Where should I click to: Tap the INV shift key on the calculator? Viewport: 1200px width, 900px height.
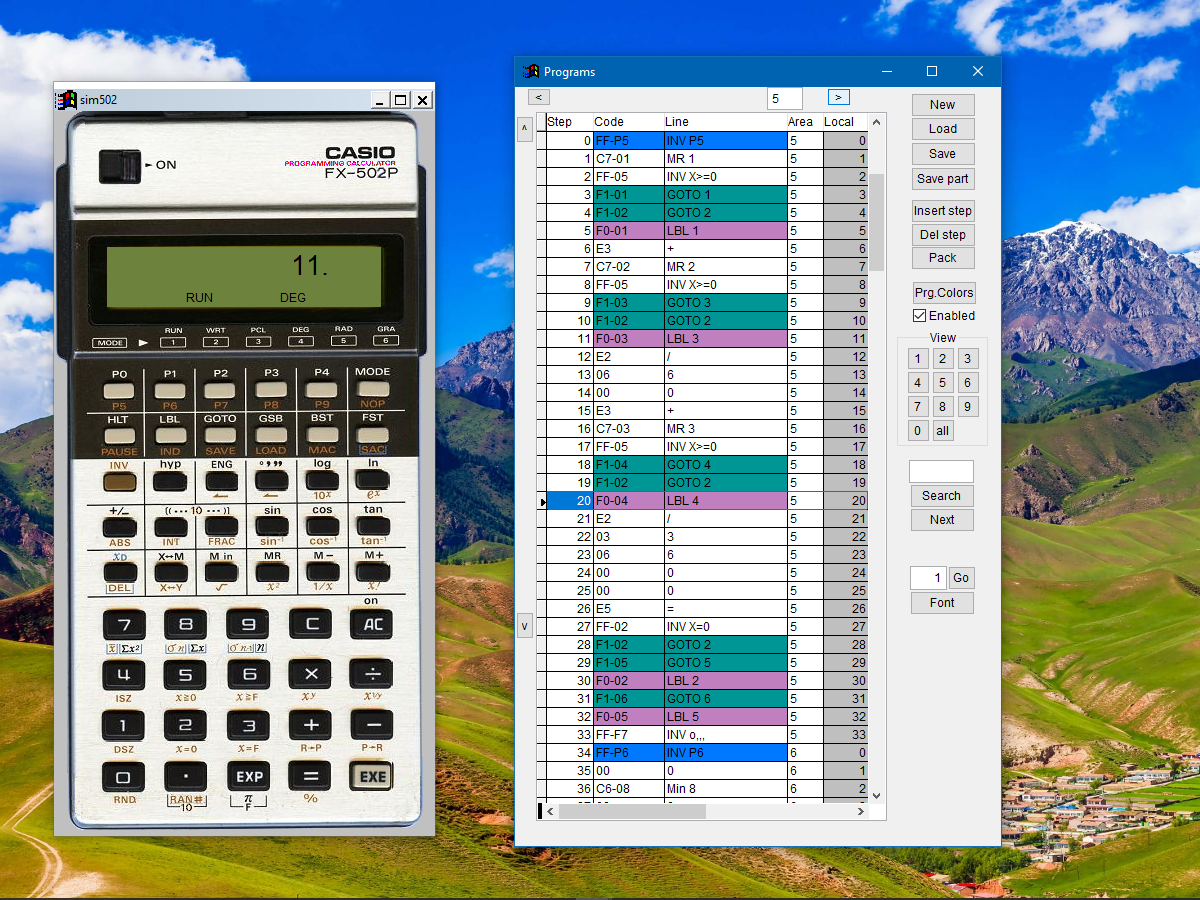(x=120, y=482)
